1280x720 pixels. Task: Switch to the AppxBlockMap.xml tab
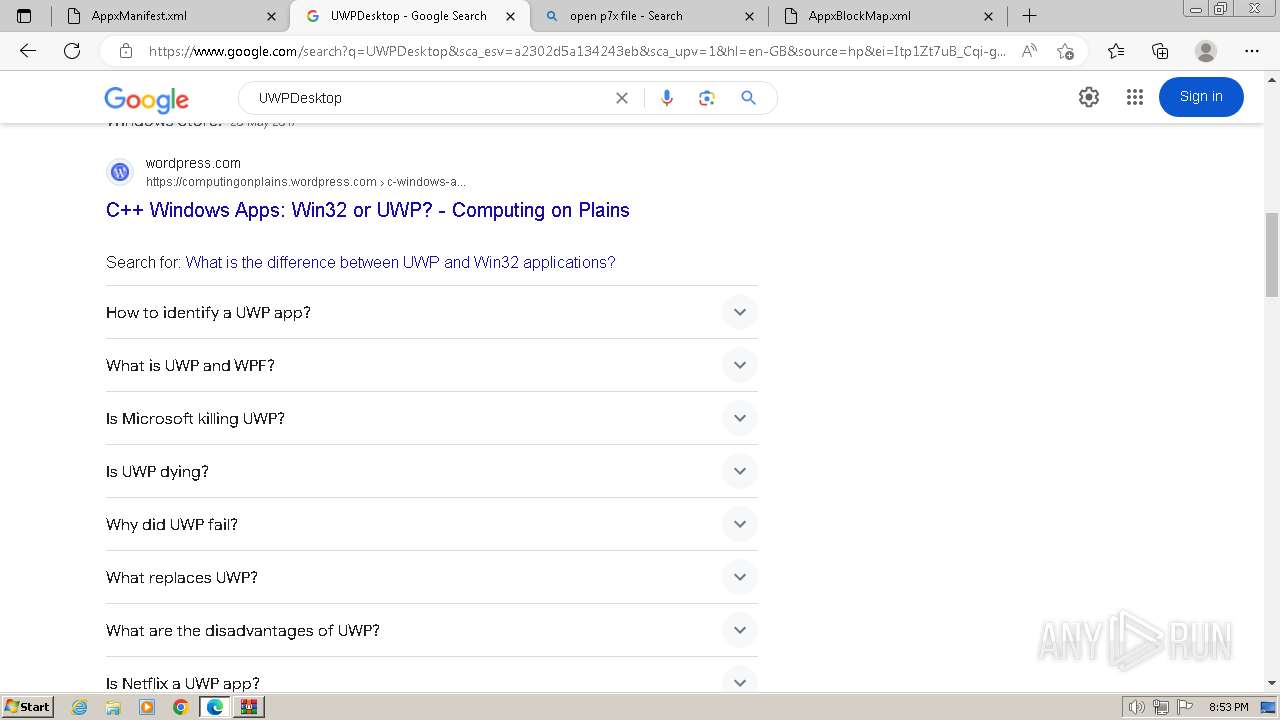coord(888,16)
